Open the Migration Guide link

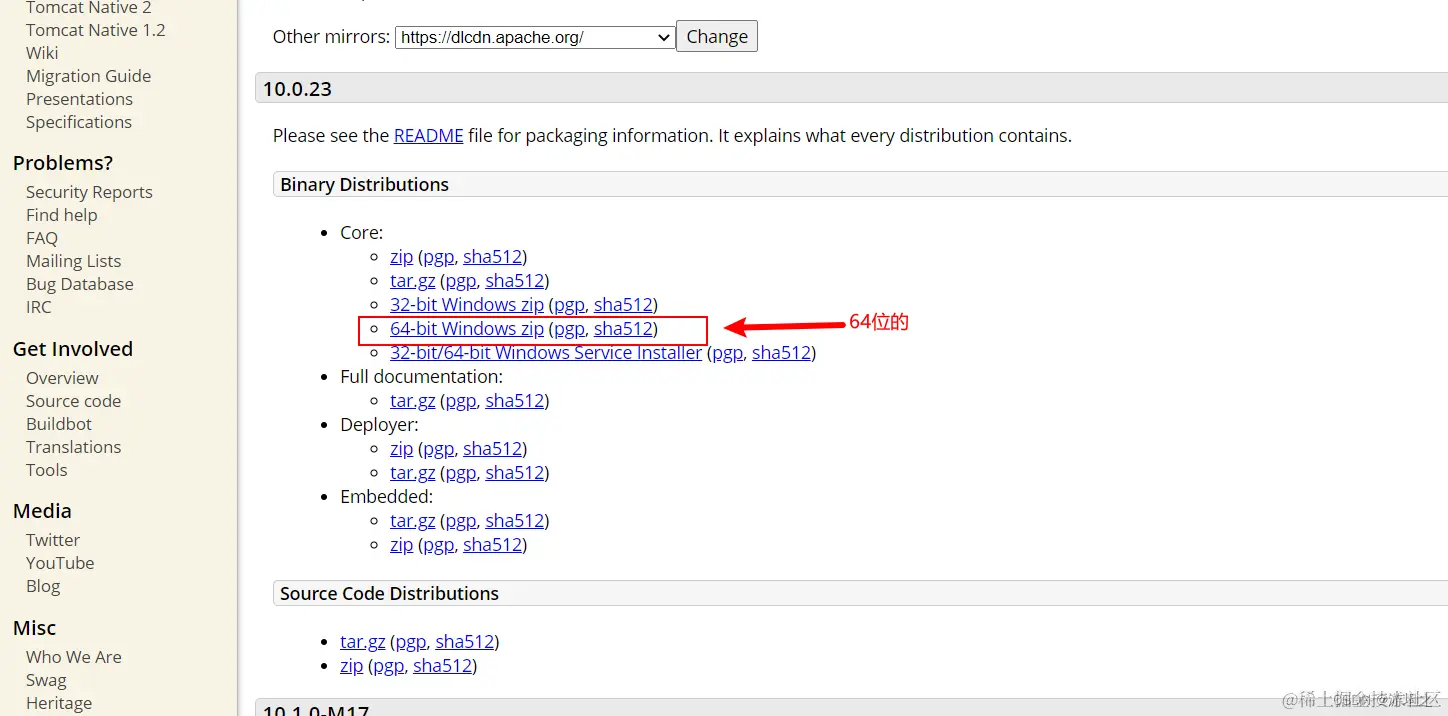coord(88,76)
